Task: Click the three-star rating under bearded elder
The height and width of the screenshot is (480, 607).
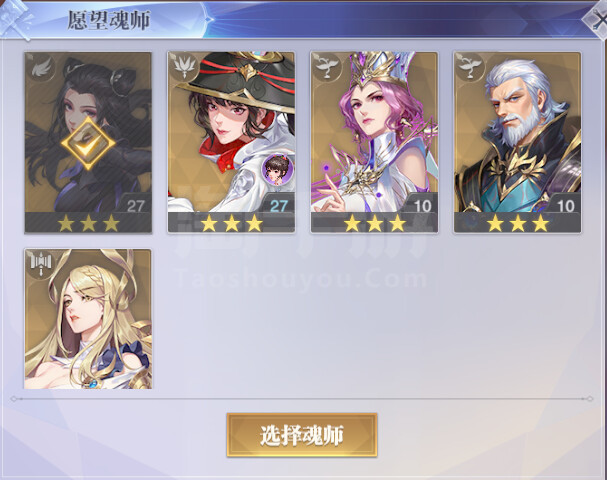Action: pos(518,223)
